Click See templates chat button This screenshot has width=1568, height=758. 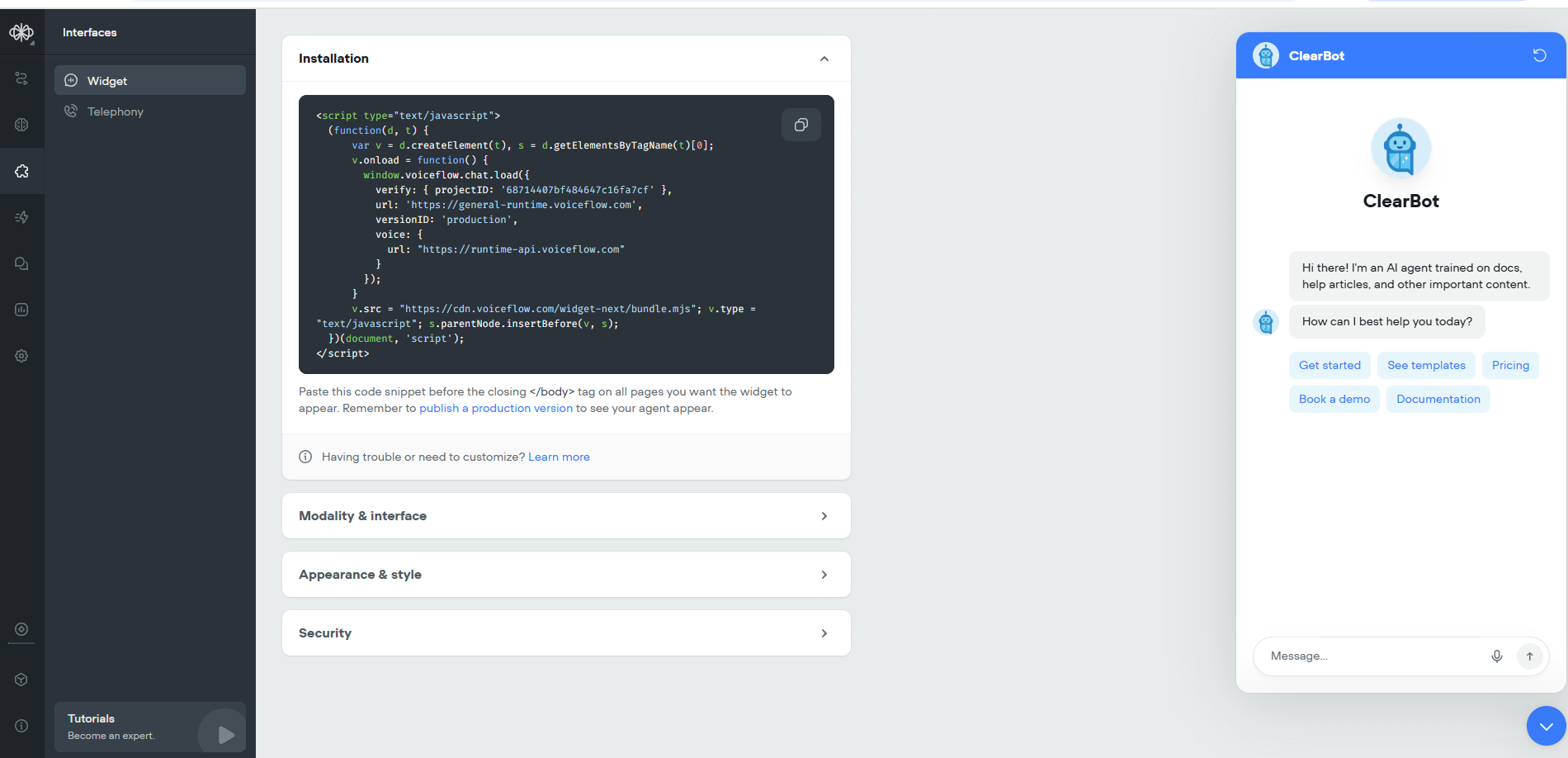1426,365
